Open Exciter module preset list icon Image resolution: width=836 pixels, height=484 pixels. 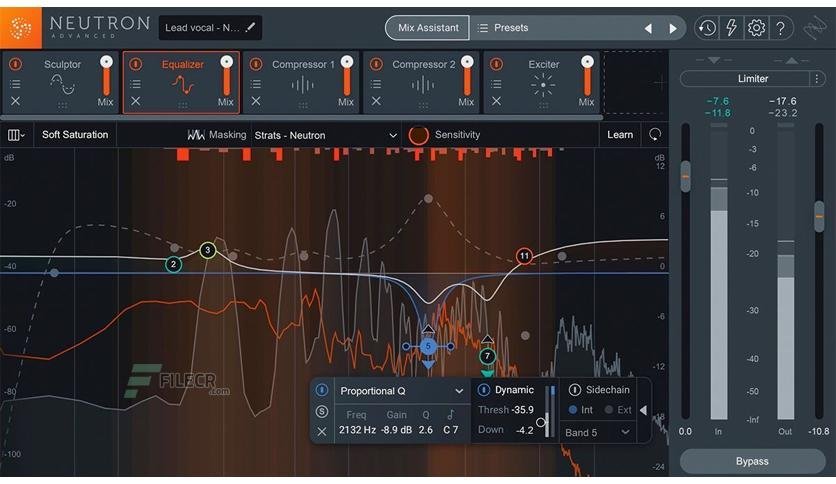(x=496, y=84)
